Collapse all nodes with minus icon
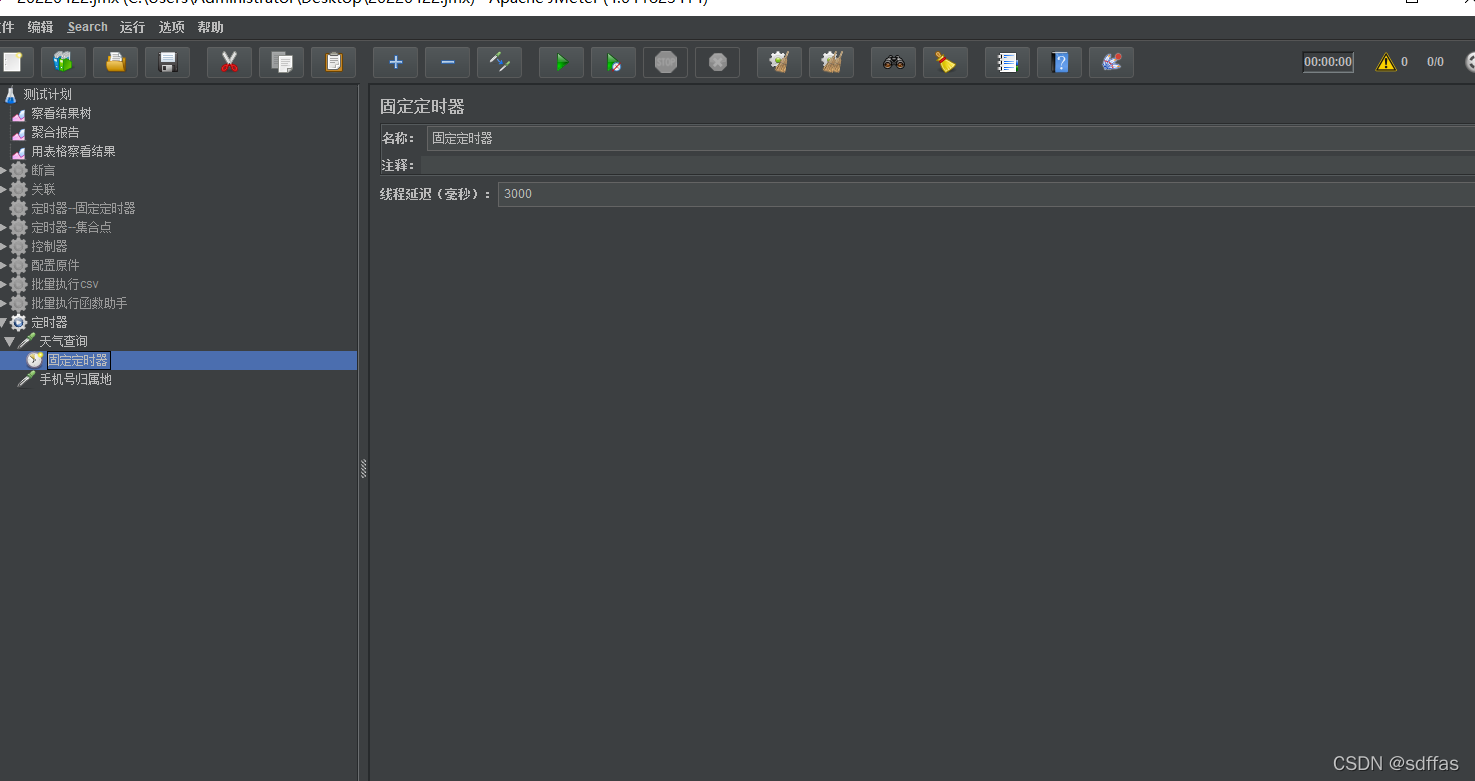The image size is (1475, 781). [447, 62]
